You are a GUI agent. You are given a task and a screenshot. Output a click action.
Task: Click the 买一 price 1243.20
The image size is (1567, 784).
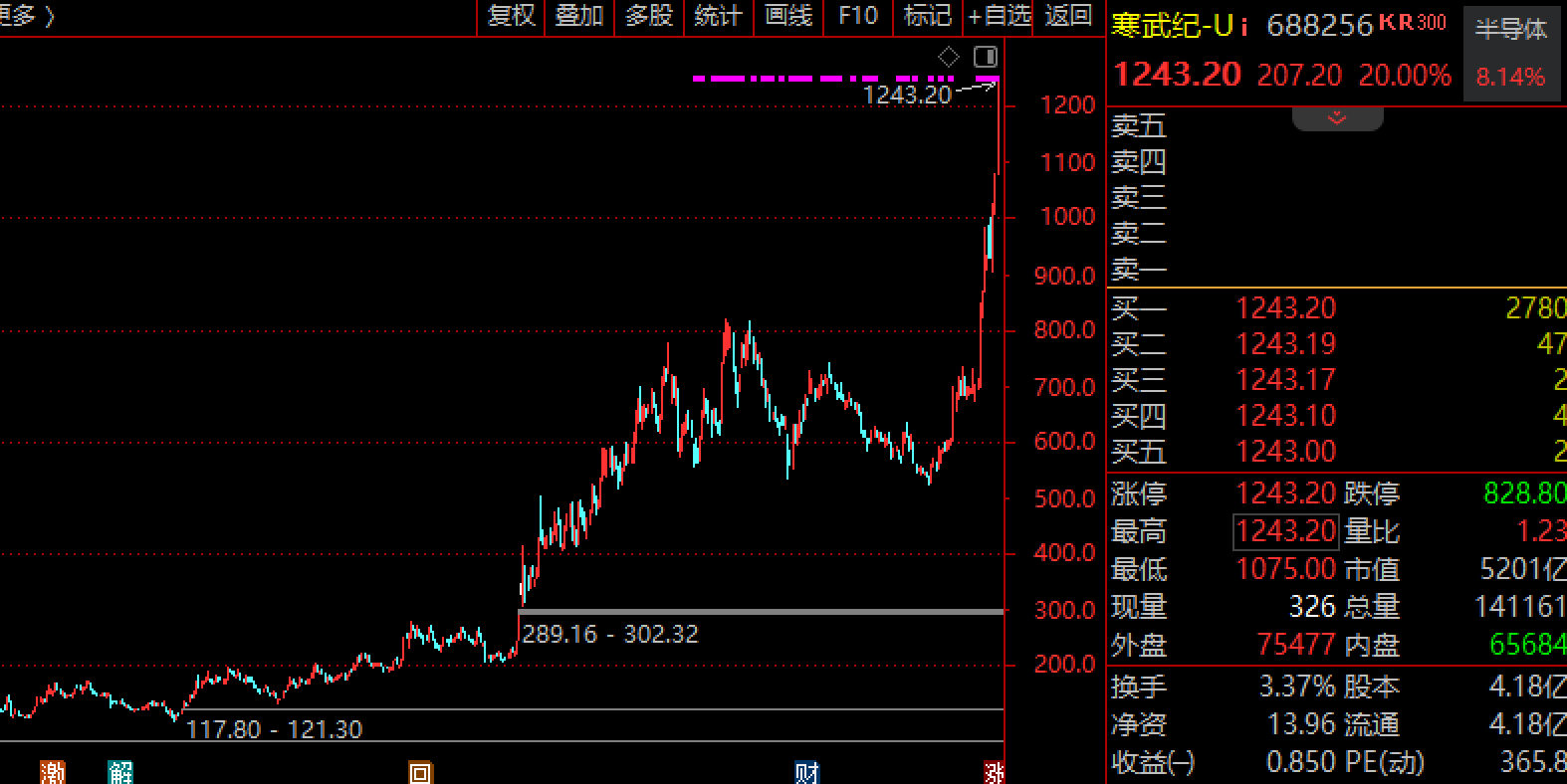pyautogui.click(x=1285, y=308)
